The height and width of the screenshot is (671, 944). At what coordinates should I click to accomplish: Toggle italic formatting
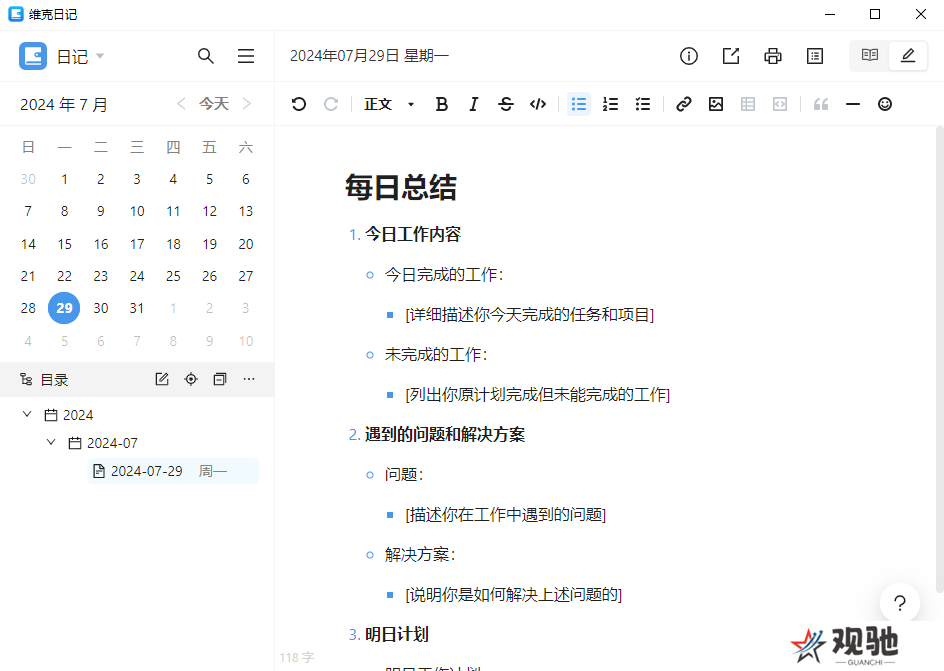pos(474,104)
